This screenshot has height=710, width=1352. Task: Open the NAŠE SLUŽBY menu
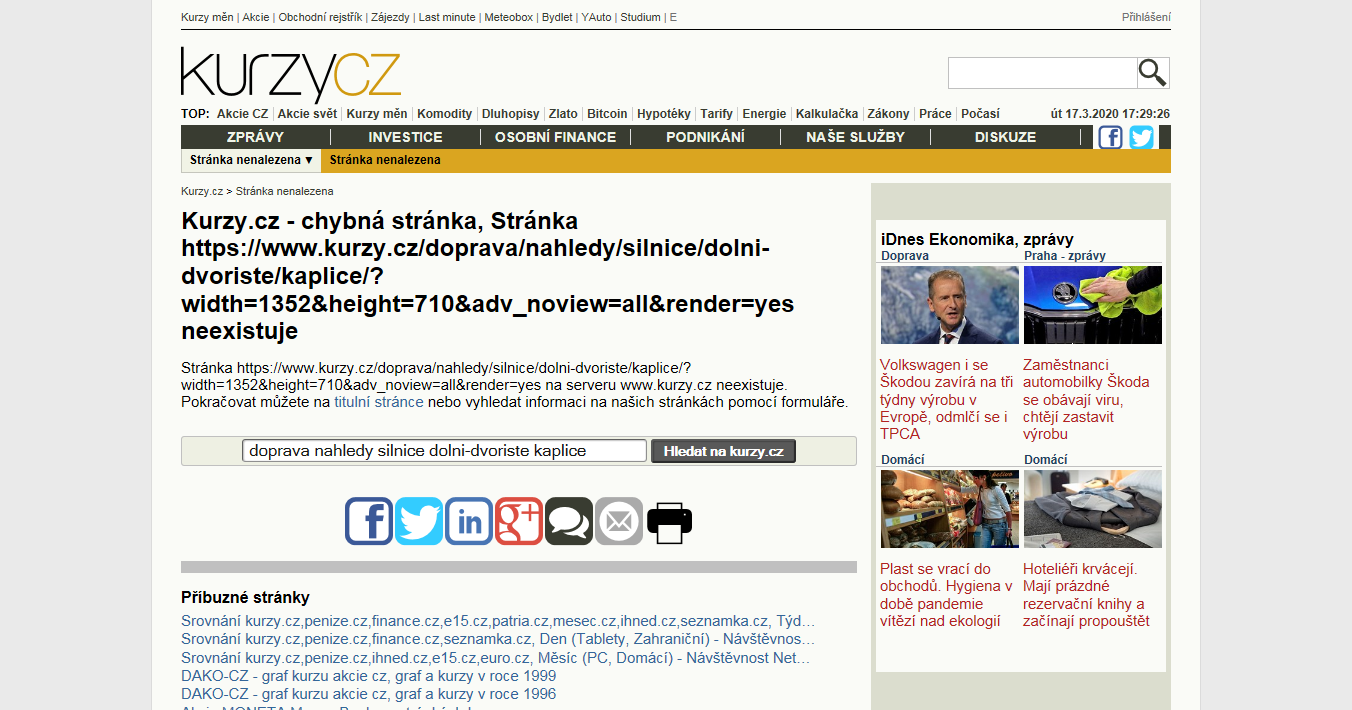pos(855,137)
